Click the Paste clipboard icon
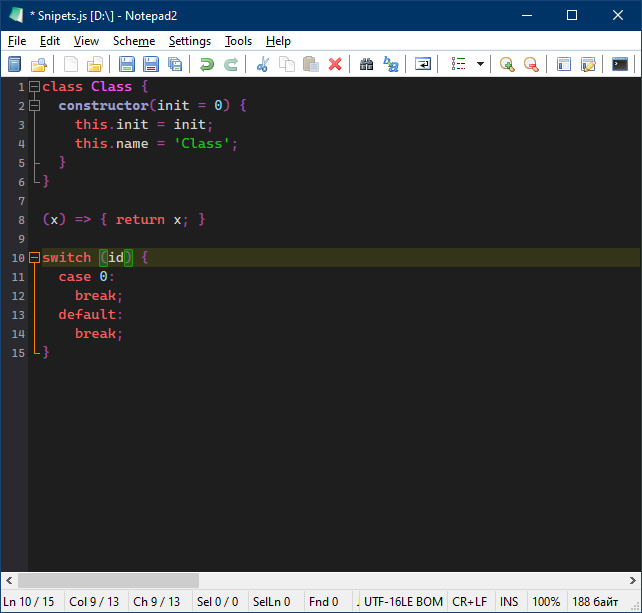The image size is (642, 613). coord(311,64)
